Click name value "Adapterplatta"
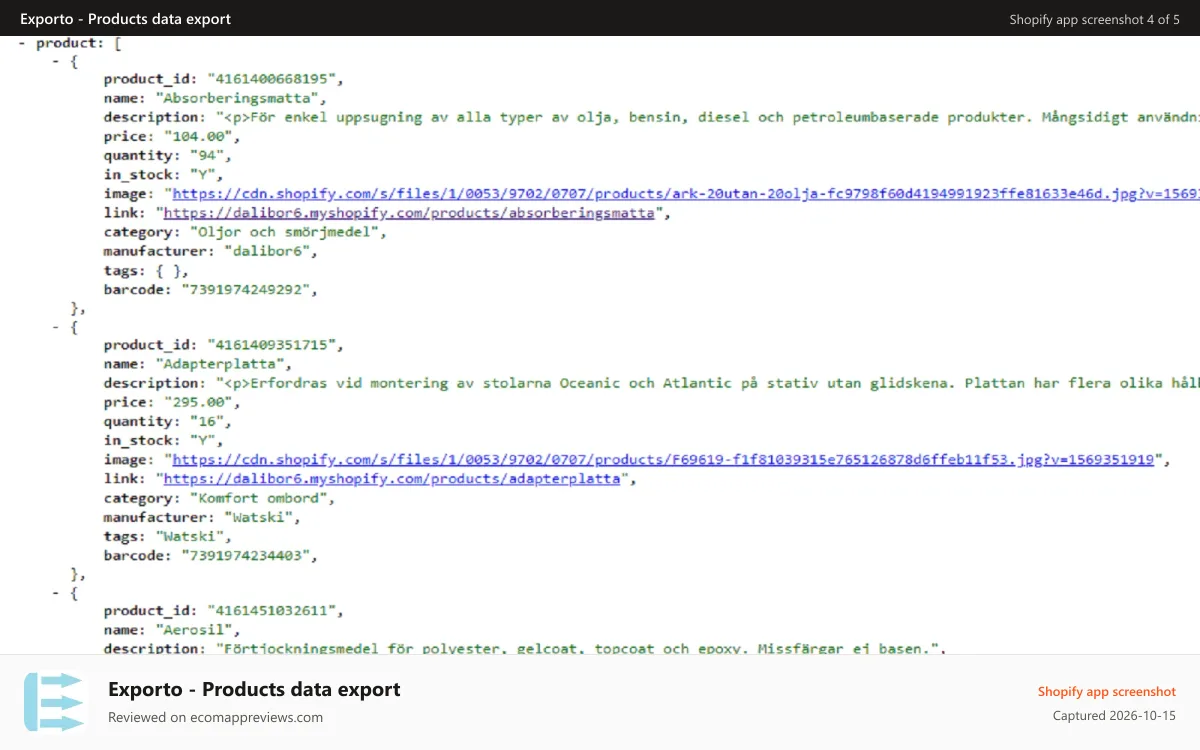Screen dimensions: 1200x750 tap(223, 365)
